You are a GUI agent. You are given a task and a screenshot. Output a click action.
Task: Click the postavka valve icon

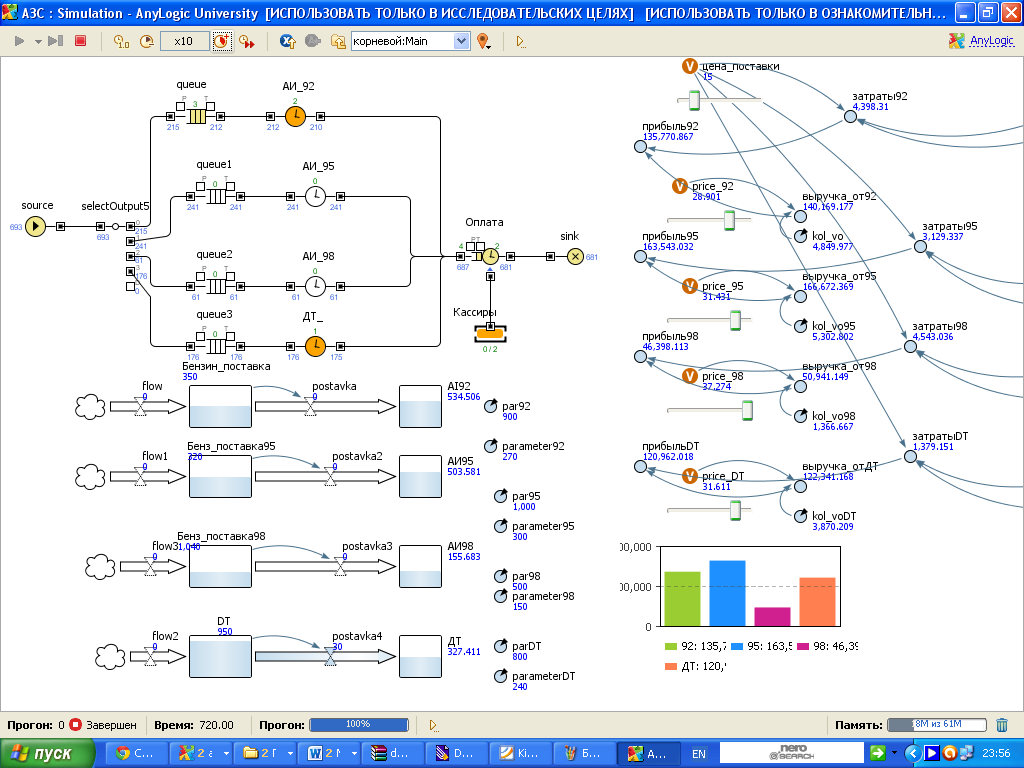(311, 408)
